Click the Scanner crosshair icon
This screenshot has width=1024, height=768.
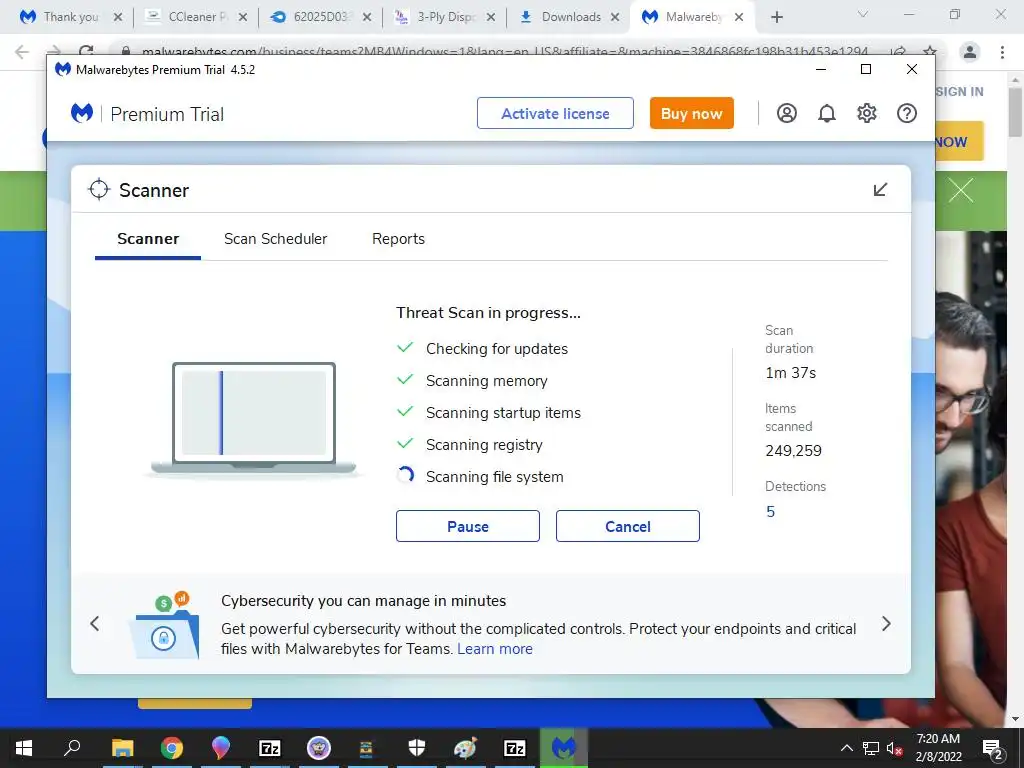click(x=99, y=189)
